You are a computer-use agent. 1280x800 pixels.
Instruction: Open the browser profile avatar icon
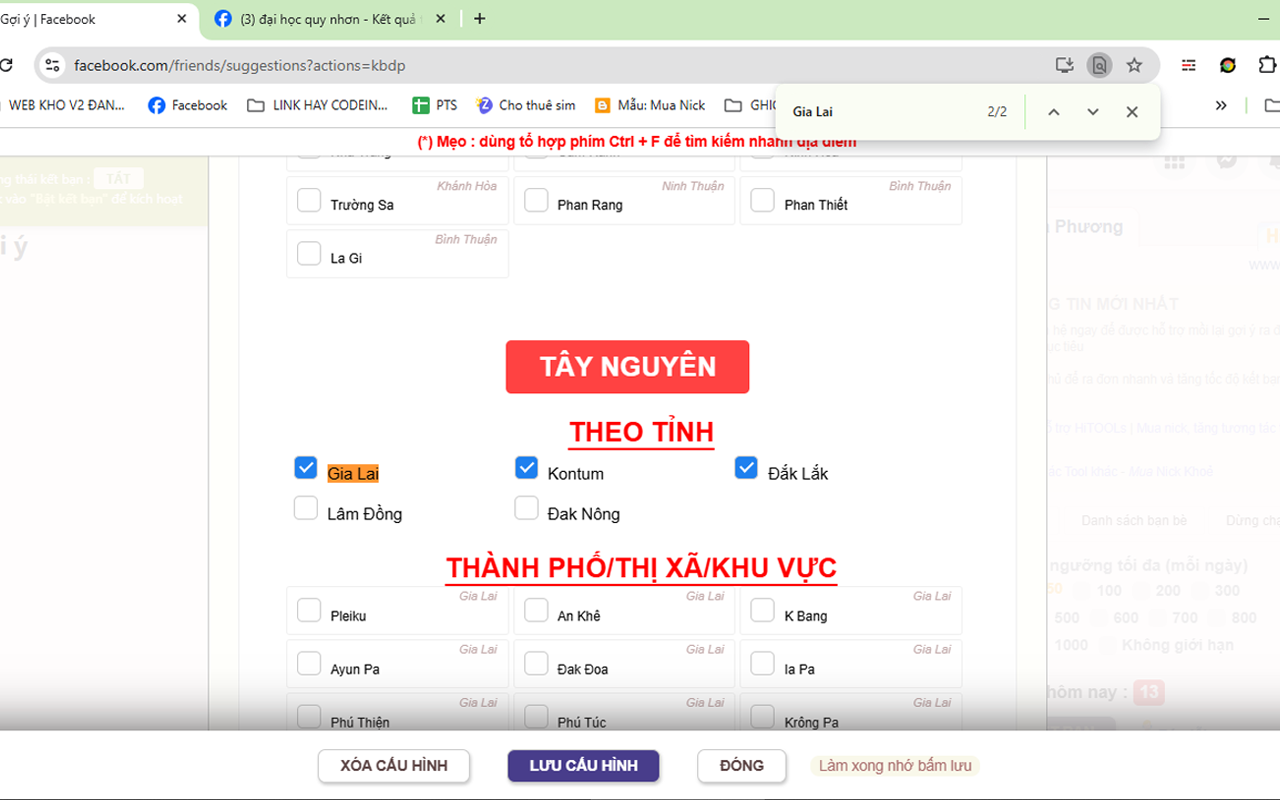pyautogui.click(x=1227, y=65)
